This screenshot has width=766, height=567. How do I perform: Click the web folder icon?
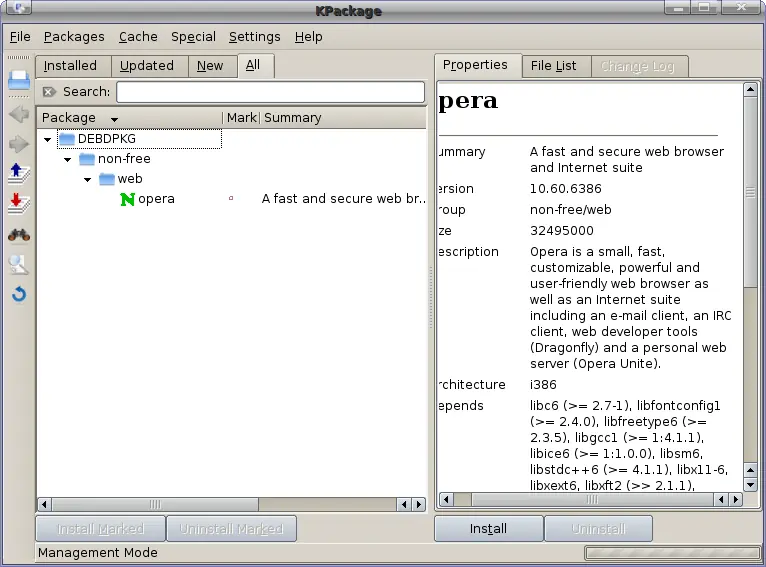tap(107, 179)
